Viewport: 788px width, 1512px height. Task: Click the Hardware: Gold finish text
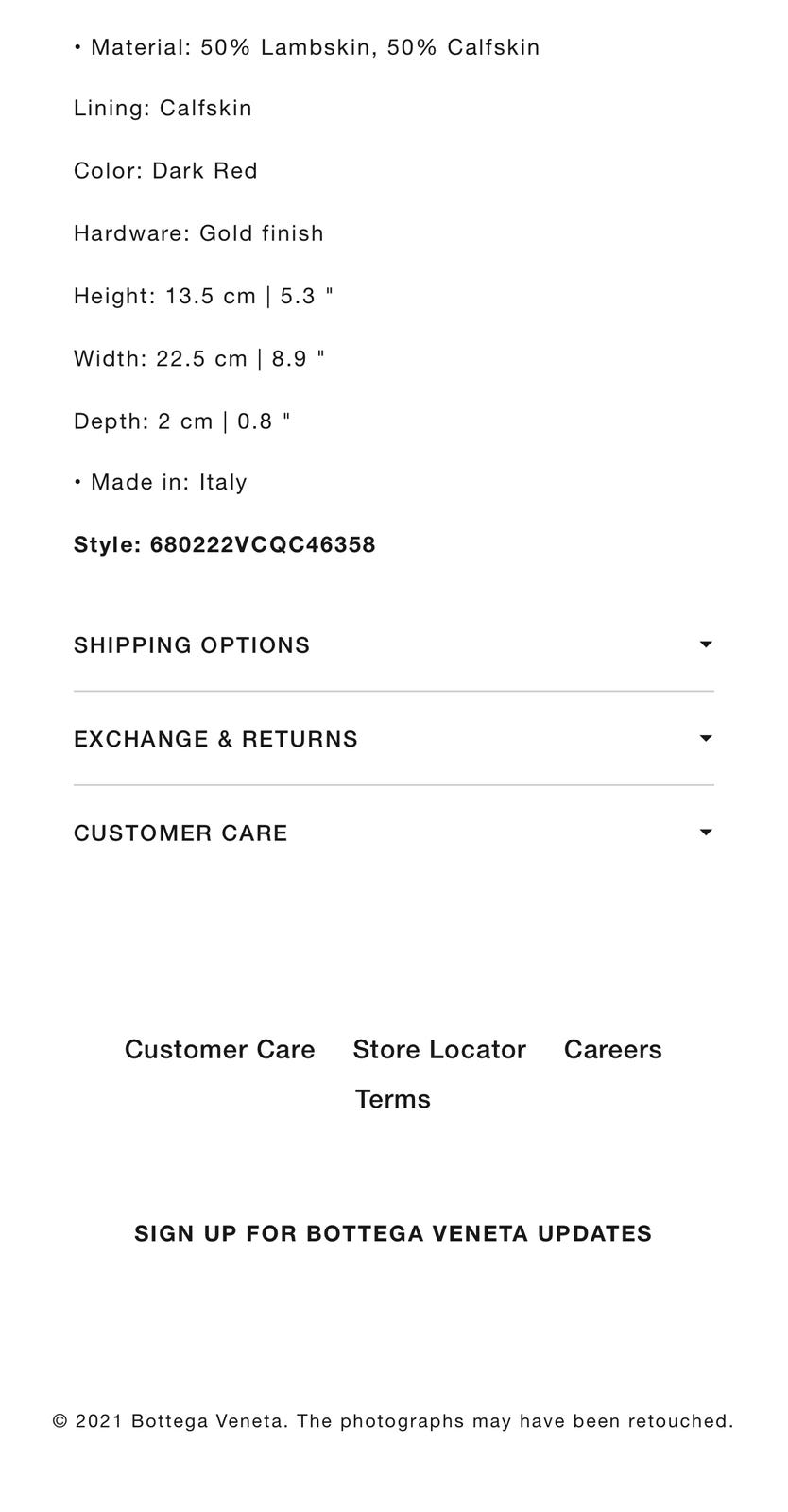198,233
